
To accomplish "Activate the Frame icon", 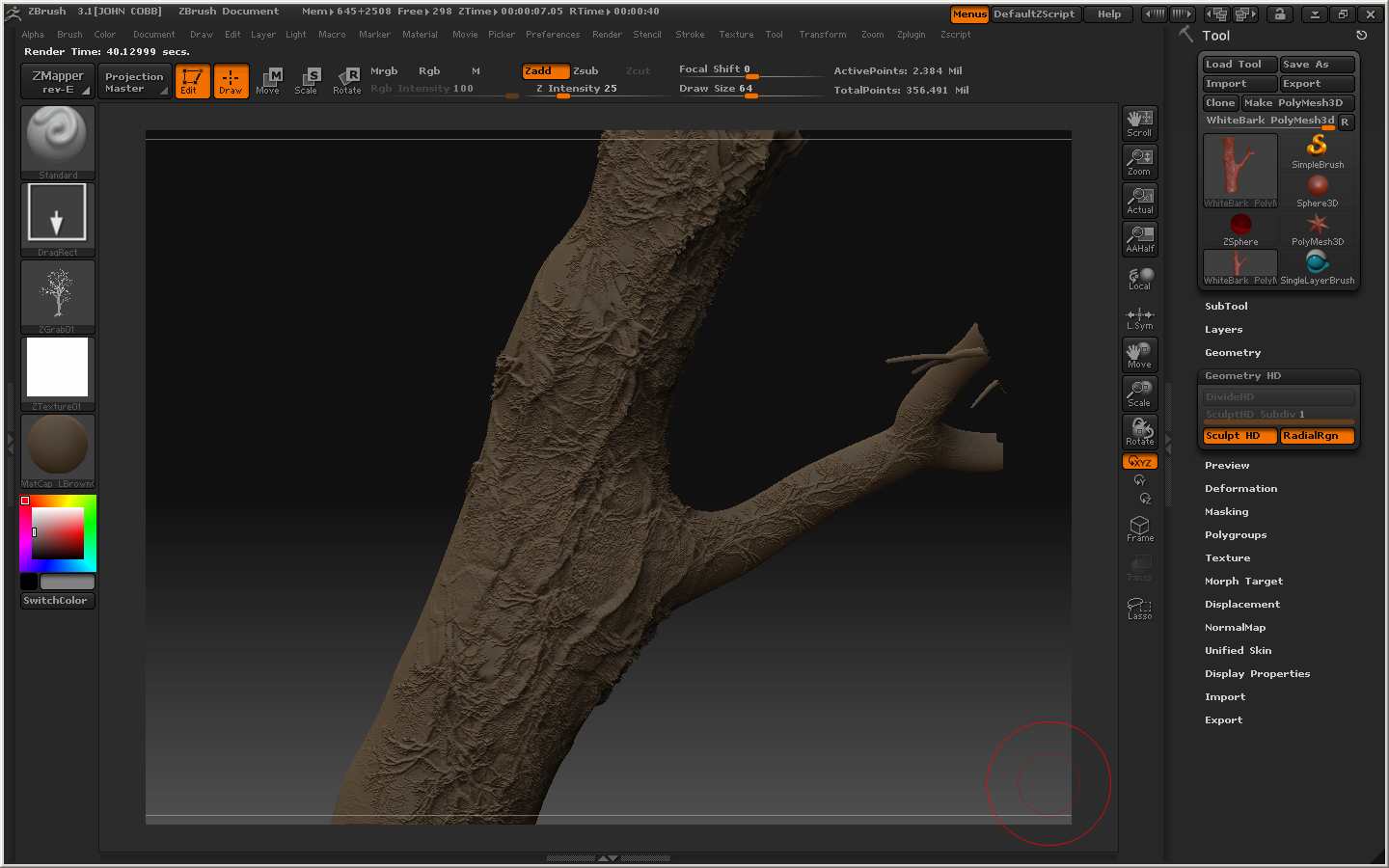I will (x=1139, y=529).
